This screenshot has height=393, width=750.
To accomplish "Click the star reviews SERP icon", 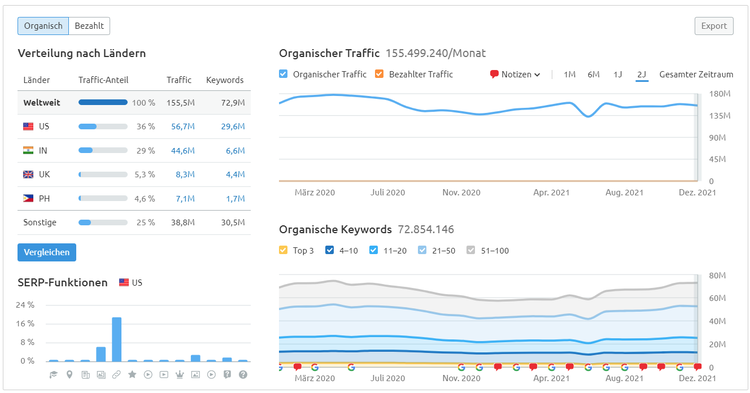I will coord(132,374).
